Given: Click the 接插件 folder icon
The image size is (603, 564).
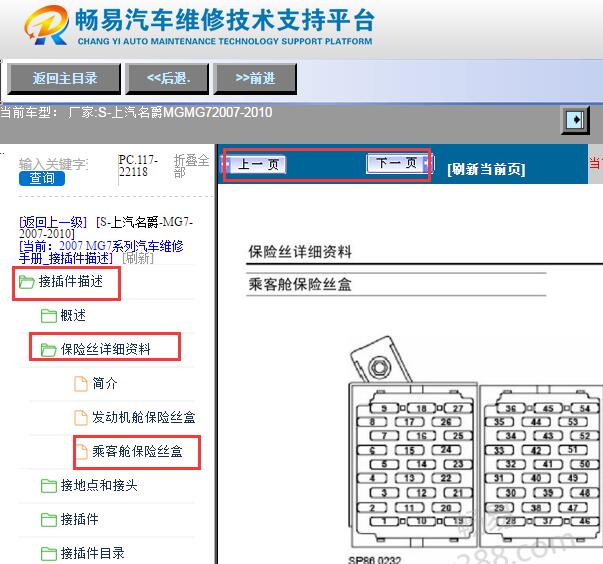Looking at the screenshot, I should [49, 520].
